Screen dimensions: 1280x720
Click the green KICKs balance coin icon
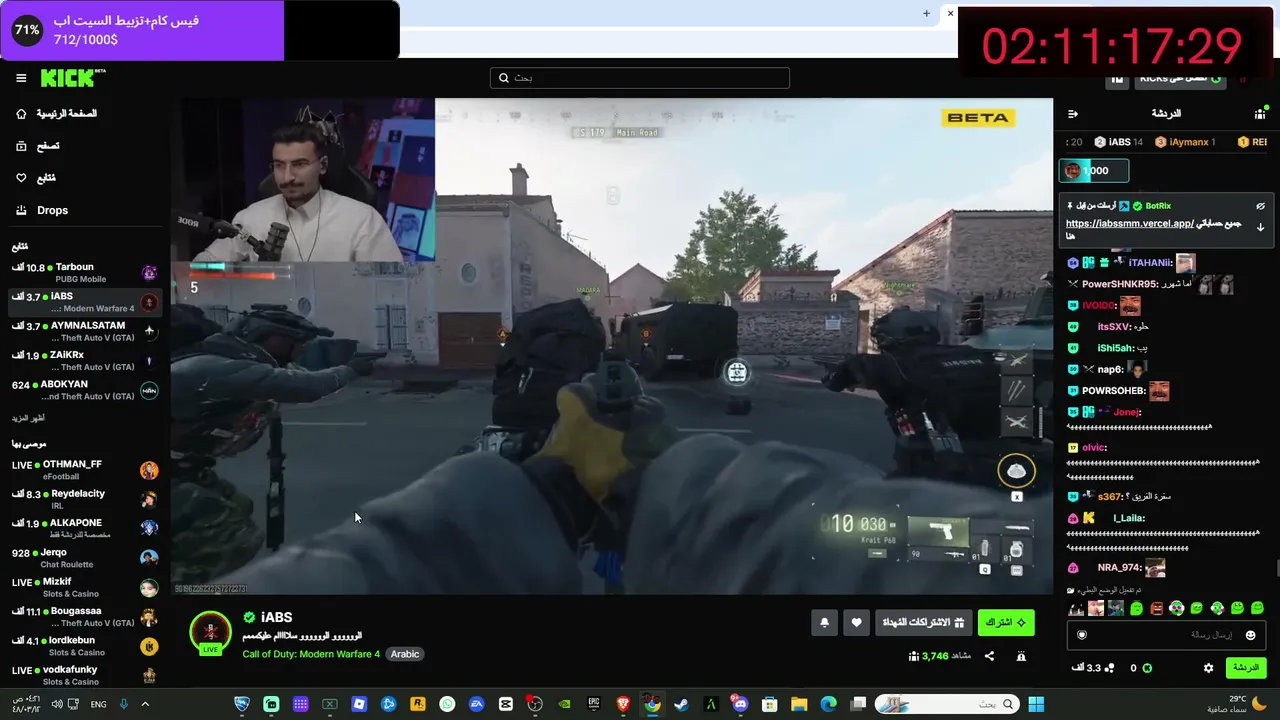1147,668
